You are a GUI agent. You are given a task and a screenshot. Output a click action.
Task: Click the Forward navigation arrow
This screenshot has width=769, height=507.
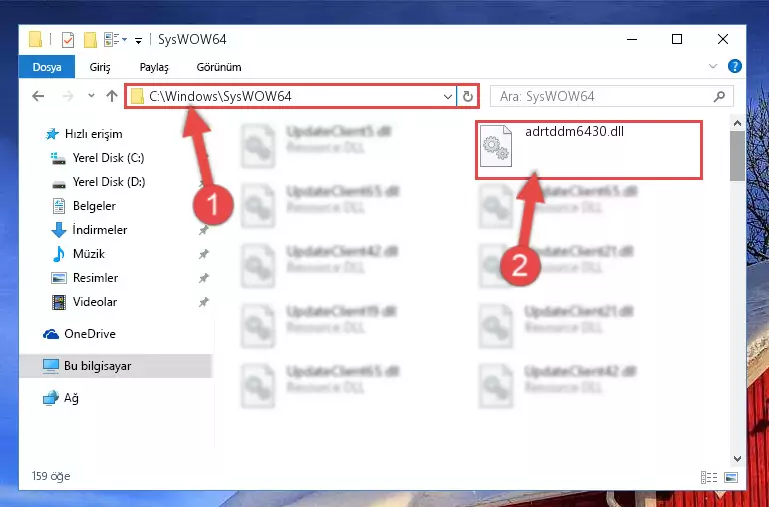pos(68,96)
